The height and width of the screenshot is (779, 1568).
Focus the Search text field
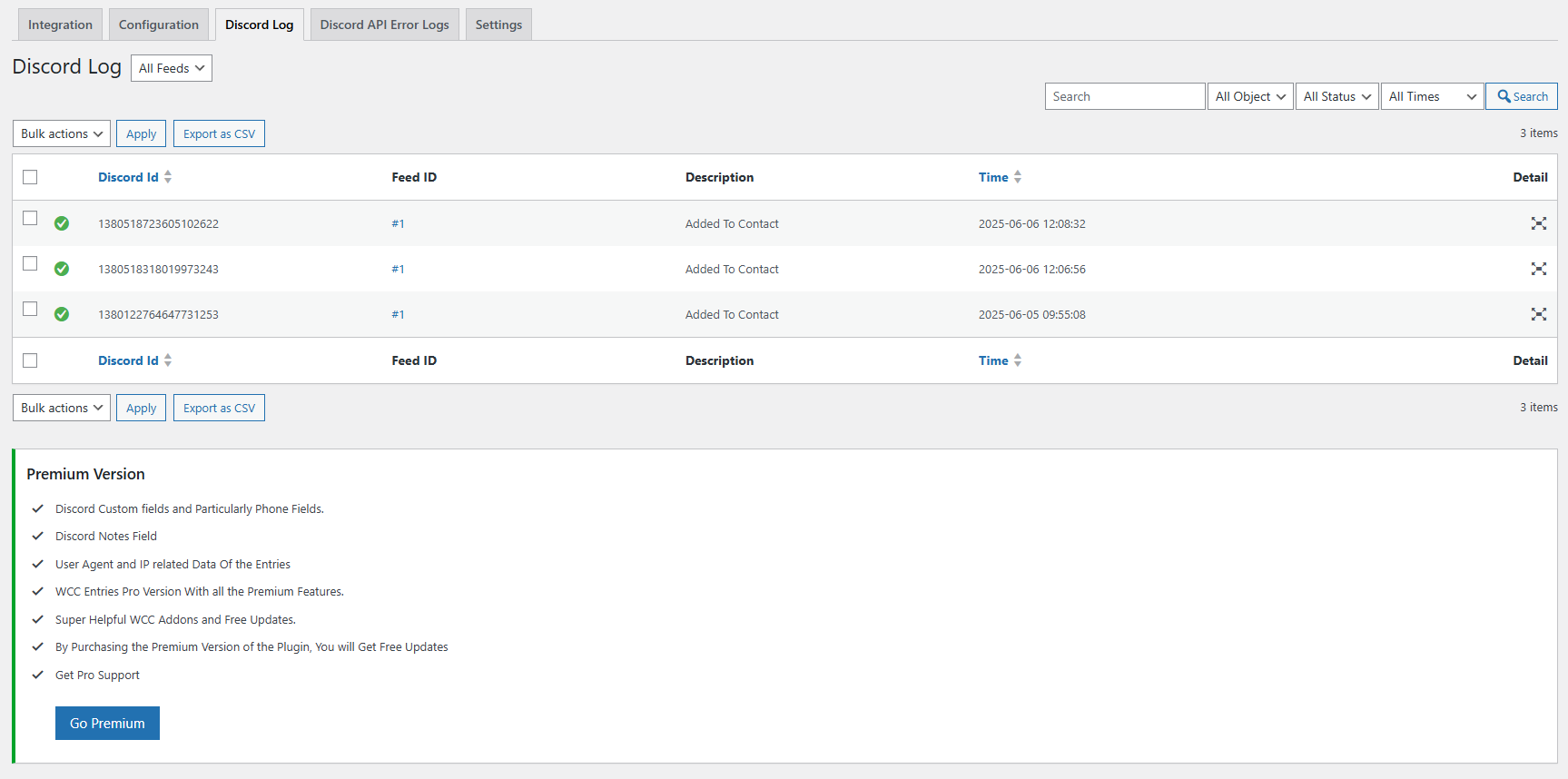(1125, 96)
